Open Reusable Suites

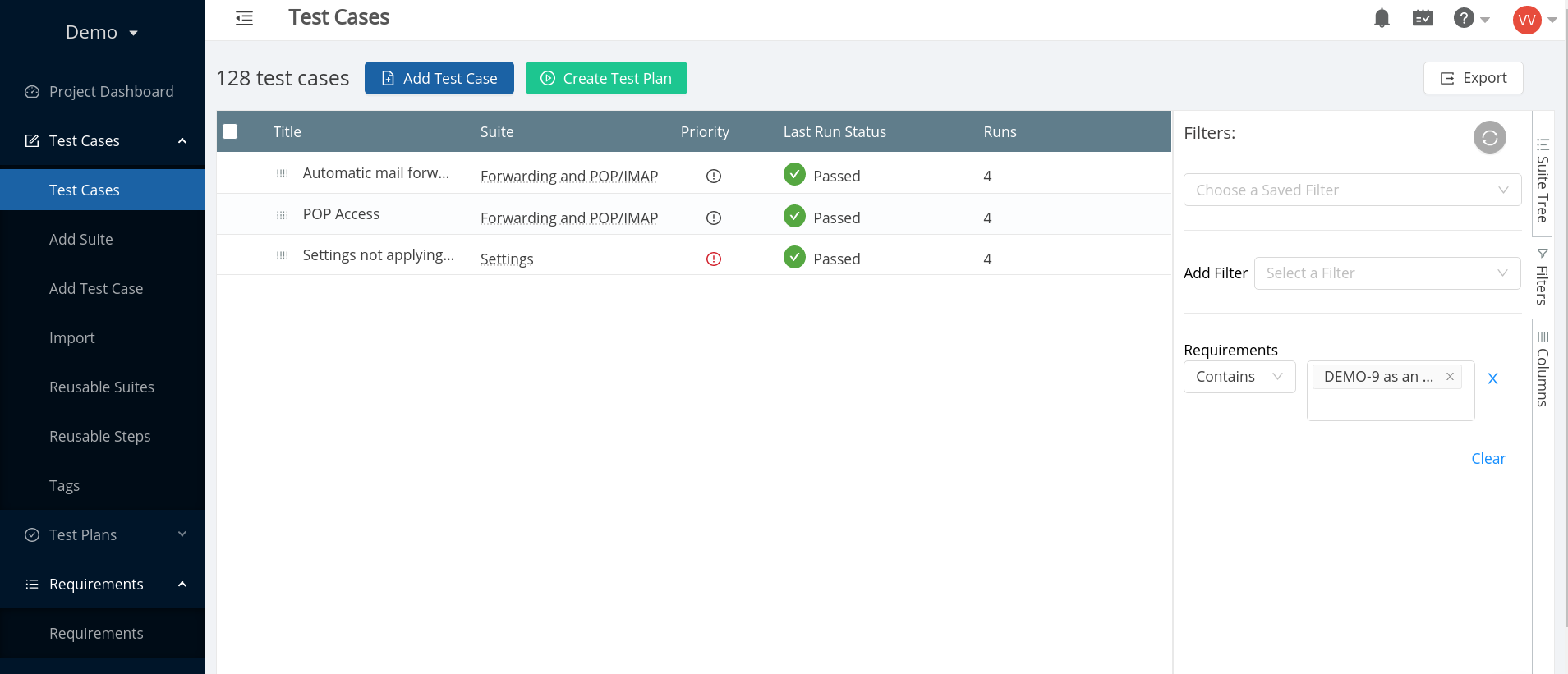(x=102, y=387)
